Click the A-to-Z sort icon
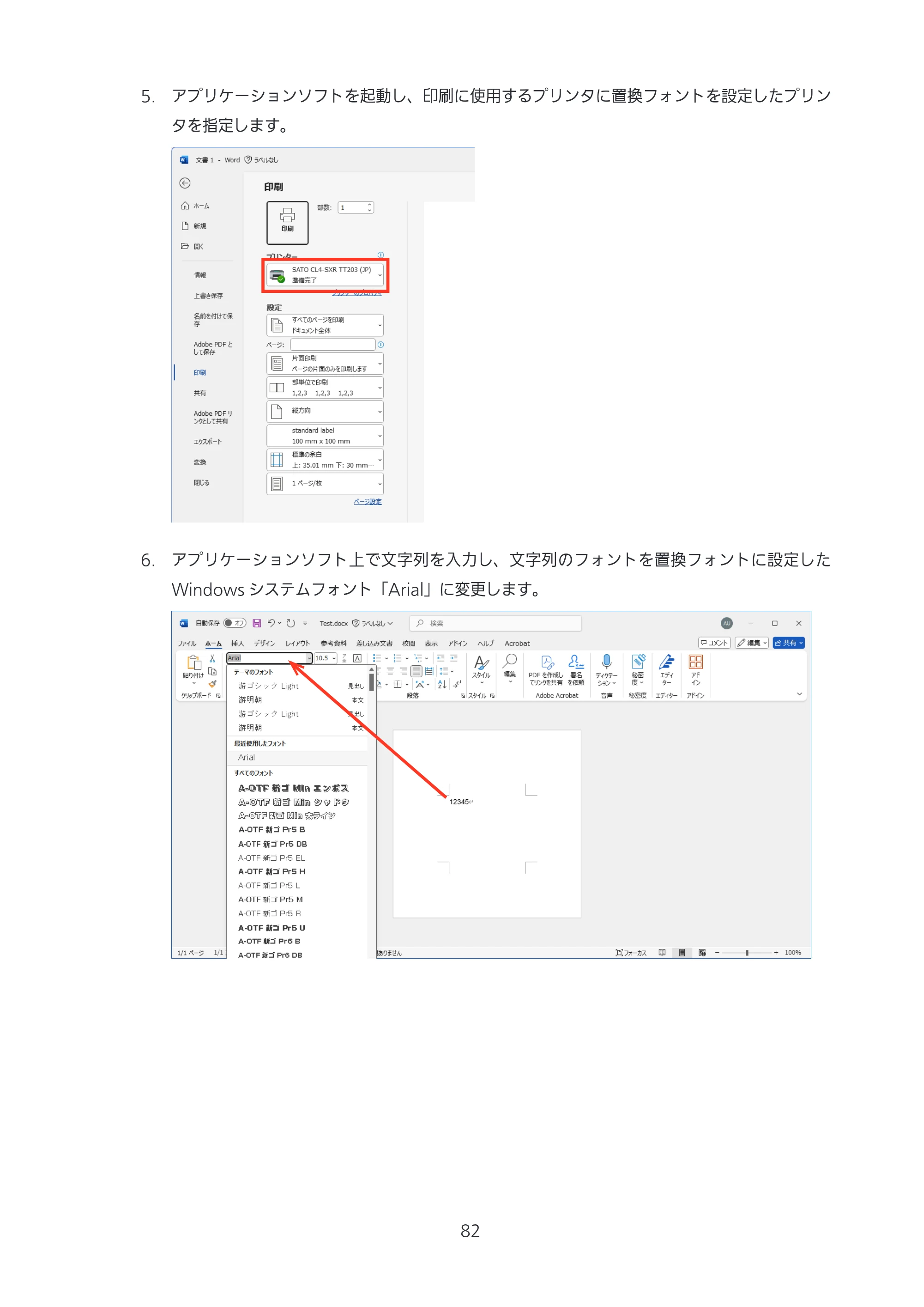 442,684
